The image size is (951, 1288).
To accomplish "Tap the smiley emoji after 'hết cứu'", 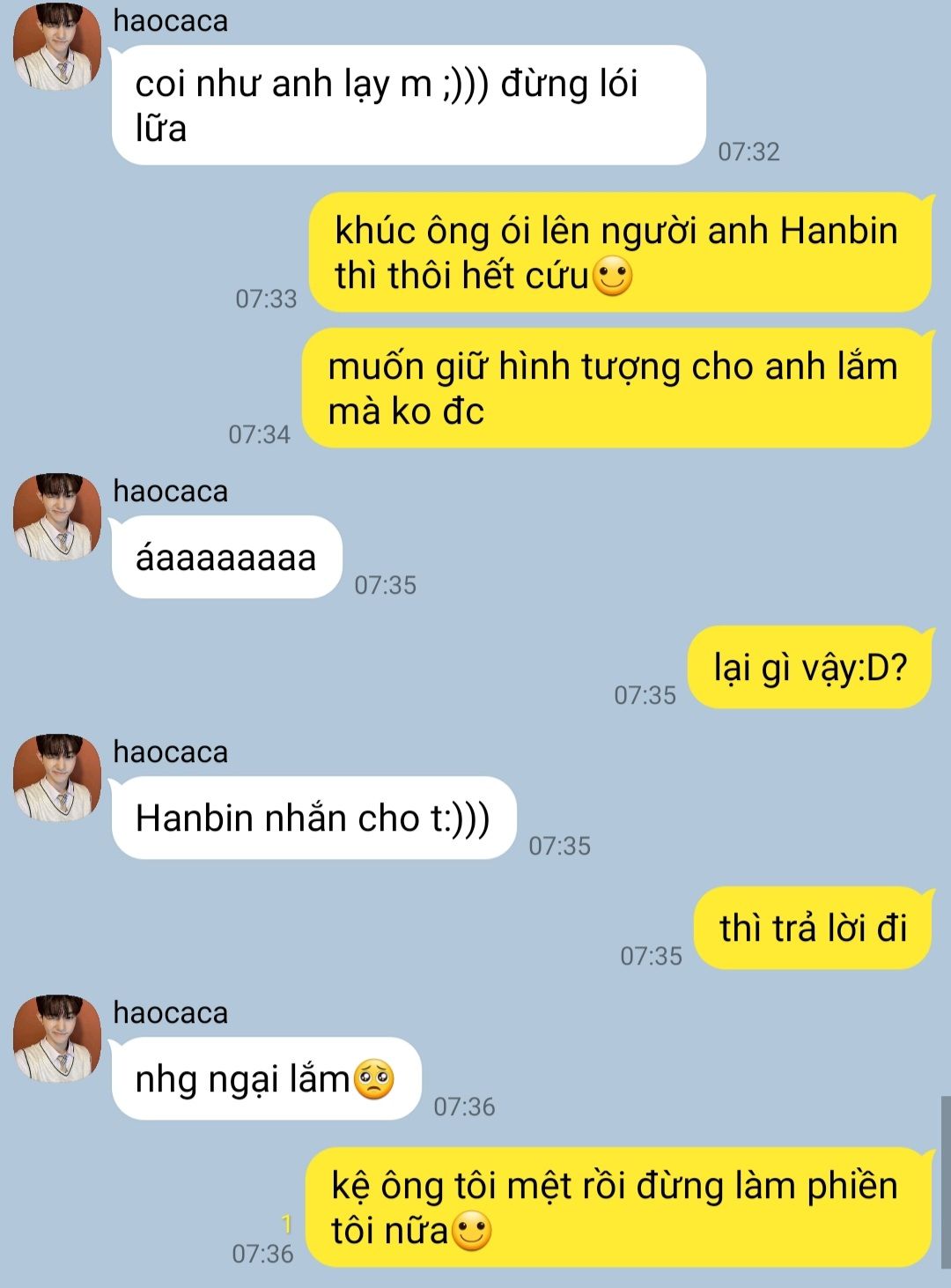I will coord(613,277).
